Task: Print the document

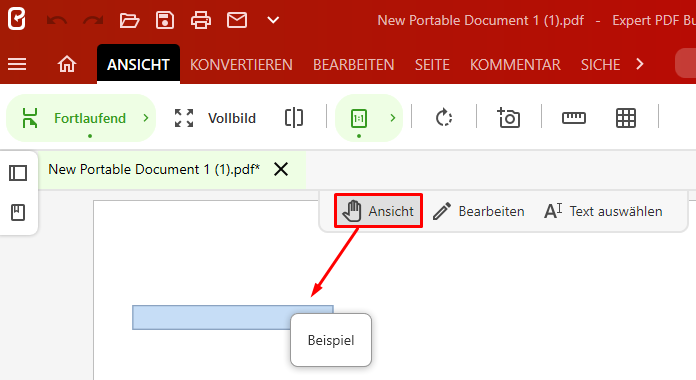Action: click(201, 20)
